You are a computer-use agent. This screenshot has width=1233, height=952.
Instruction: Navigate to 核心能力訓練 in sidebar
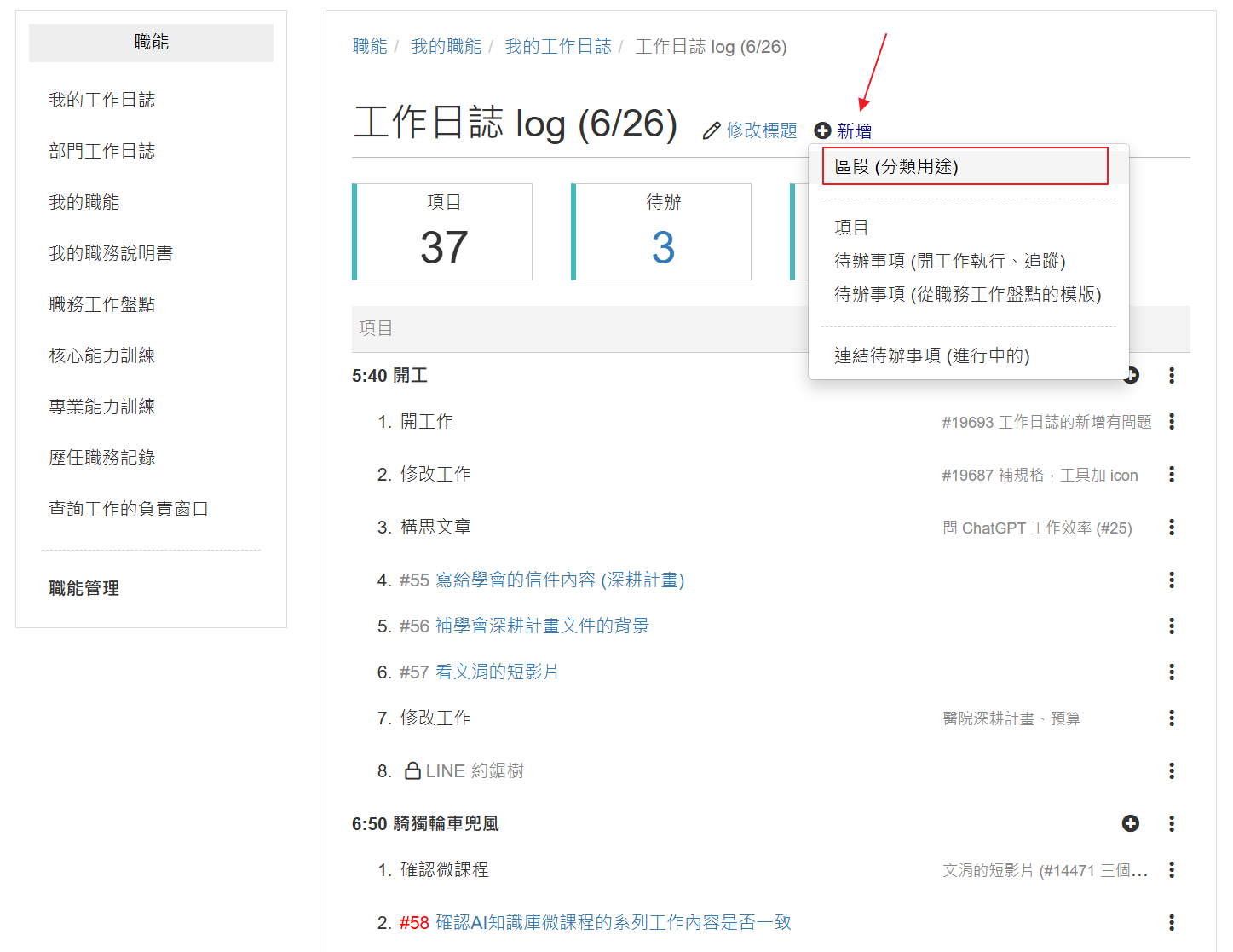pos(102,355)
